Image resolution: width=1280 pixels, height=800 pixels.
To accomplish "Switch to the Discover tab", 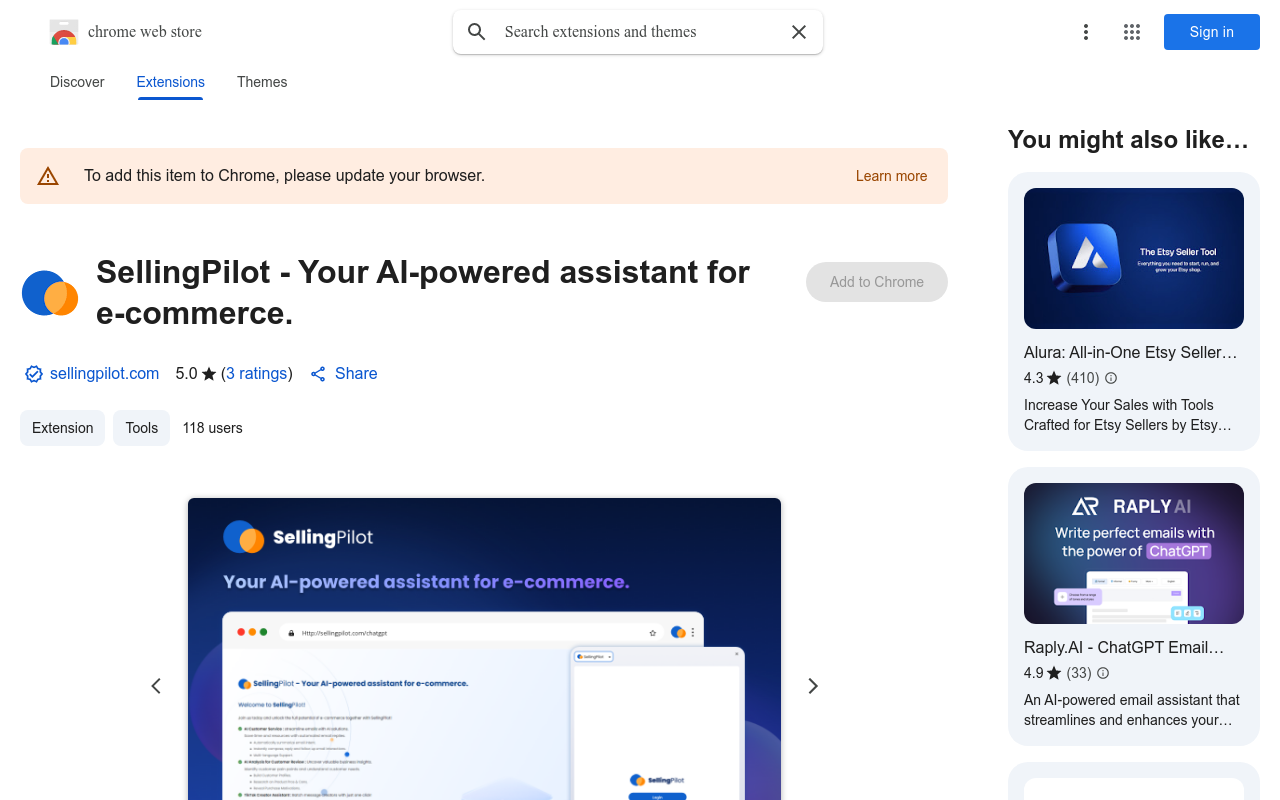I will point(77,82).
